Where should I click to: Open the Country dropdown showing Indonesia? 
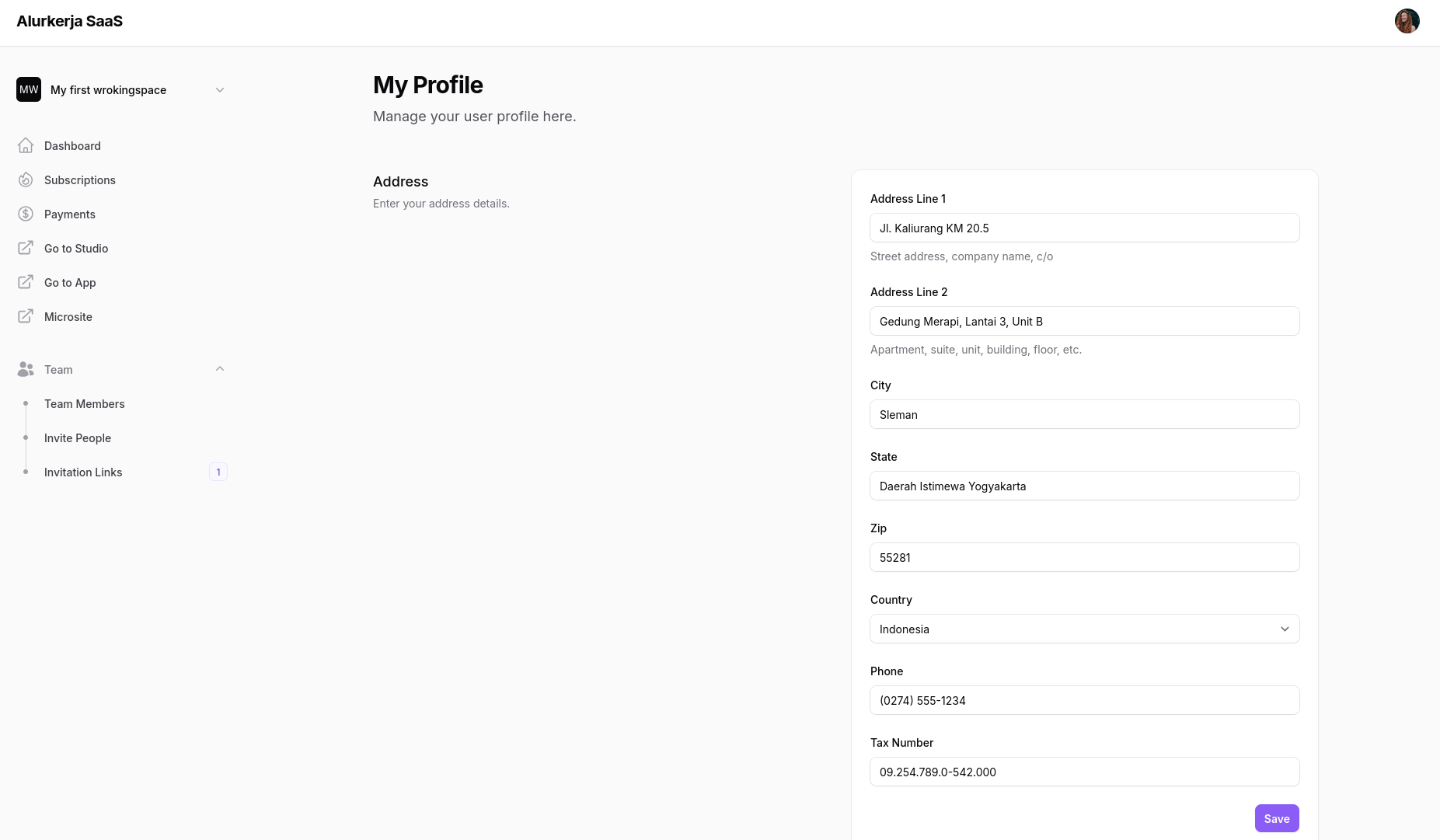[x=1084, y=629]
